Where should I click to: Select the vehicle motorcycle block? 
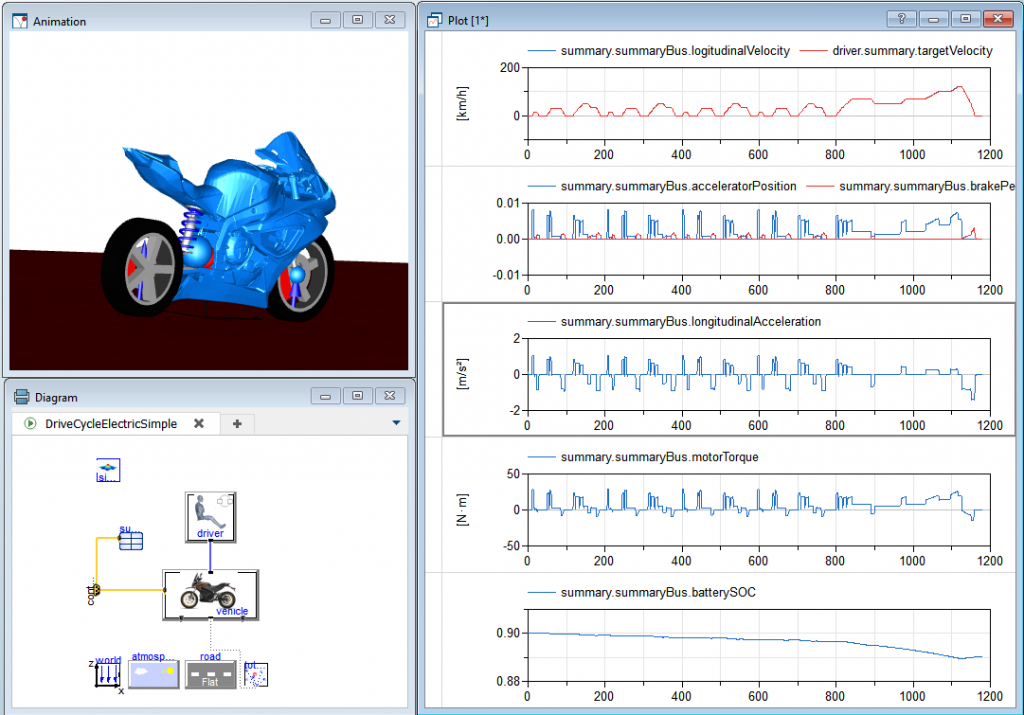[x=210, y=594]
